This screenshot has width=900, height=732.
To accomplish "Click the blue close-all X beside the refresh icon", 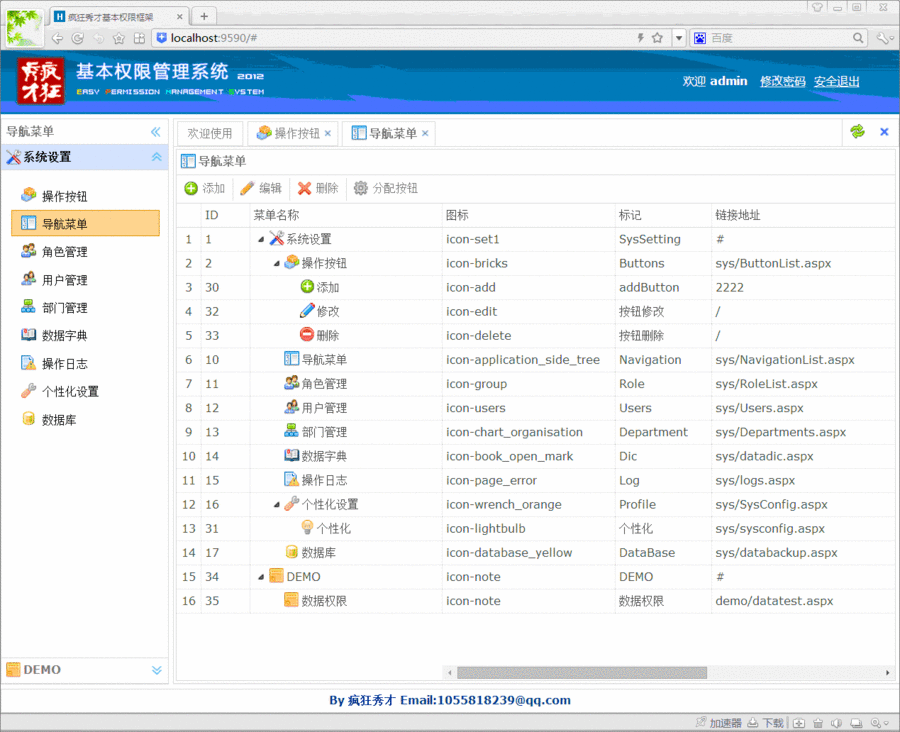I will pyautogui.click(x=884, y=132).
